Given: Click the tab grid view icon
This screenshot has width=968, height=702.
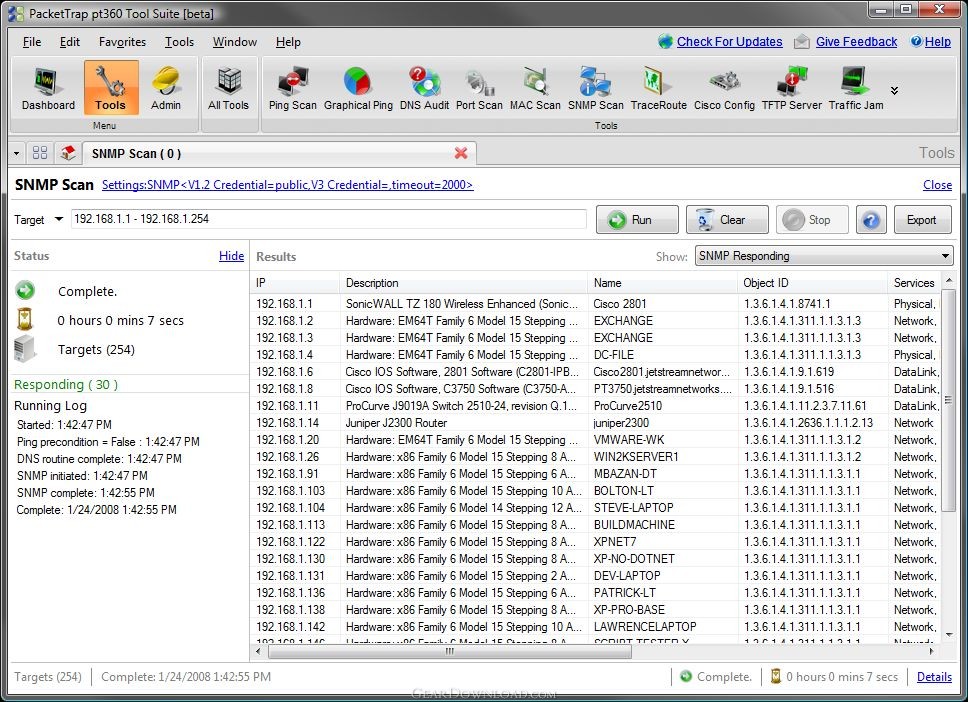Looking at the screenshot, I should pos(40,153).
